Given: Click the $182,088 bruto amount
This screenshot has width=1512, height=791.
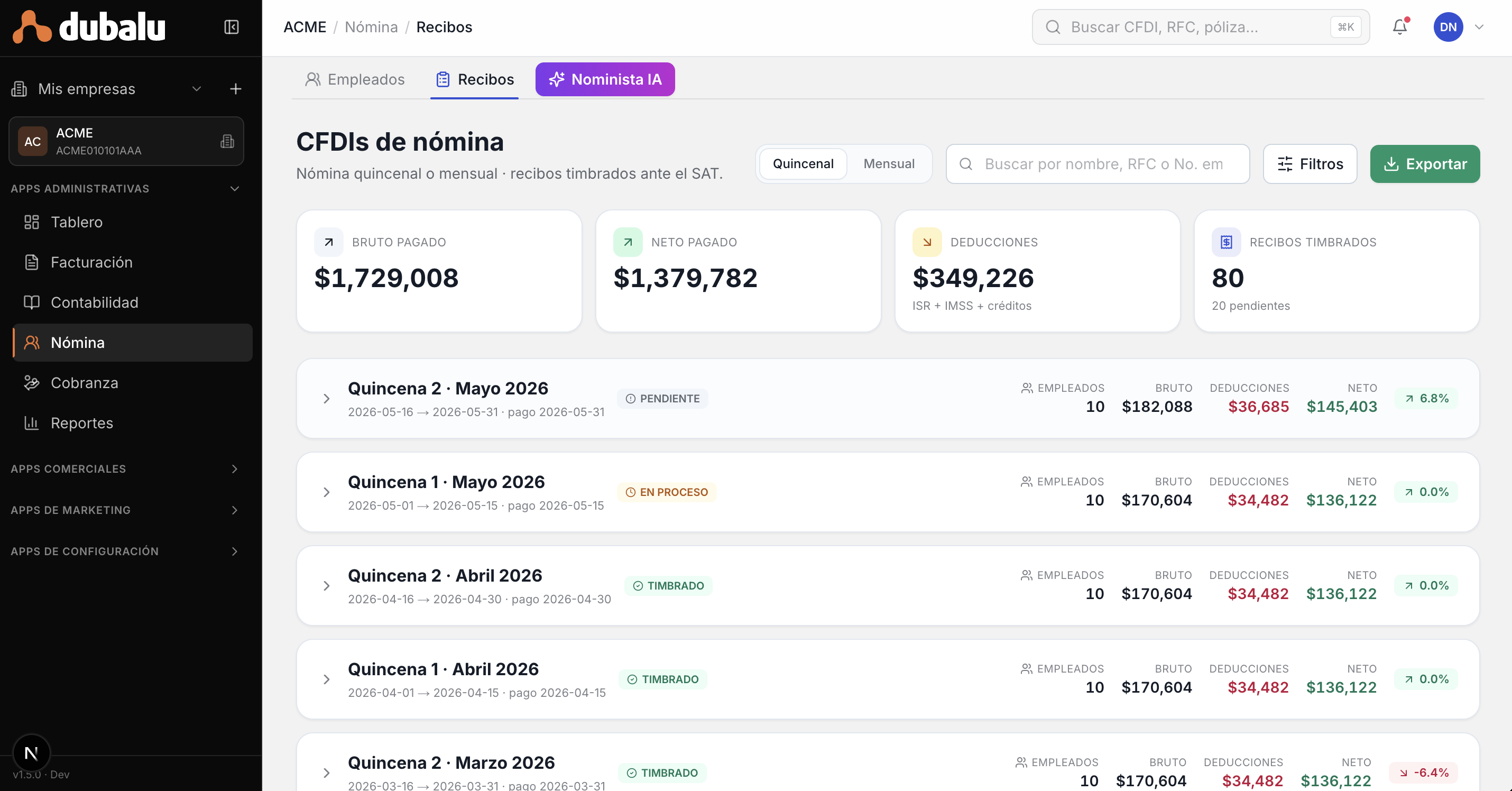Looking at the screenshot, I should coord(1157,407).
